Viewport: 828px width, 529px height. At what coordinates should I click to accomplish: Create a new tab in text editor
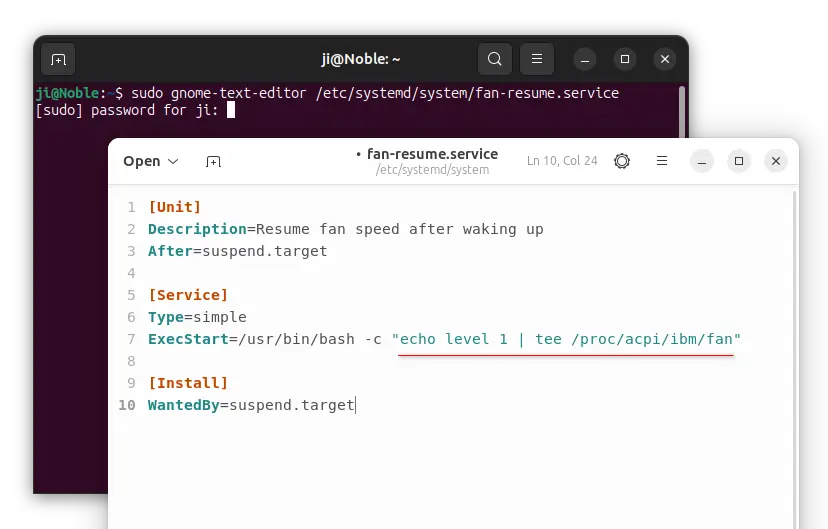213,162
